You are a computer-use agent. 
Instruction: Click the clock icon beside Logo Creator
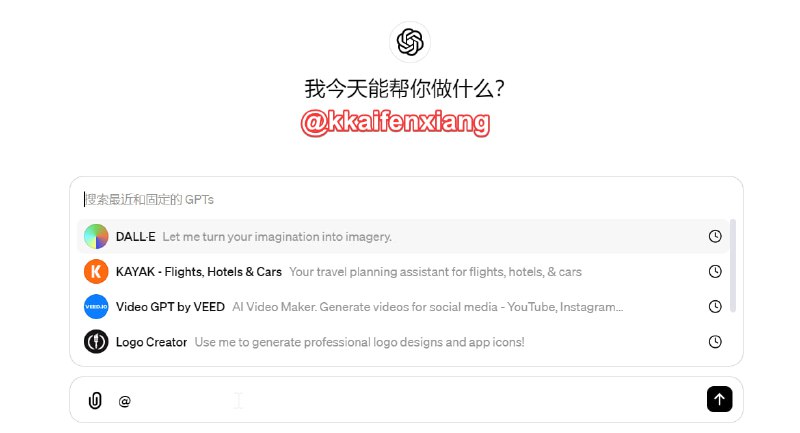(x=715, y=342)
